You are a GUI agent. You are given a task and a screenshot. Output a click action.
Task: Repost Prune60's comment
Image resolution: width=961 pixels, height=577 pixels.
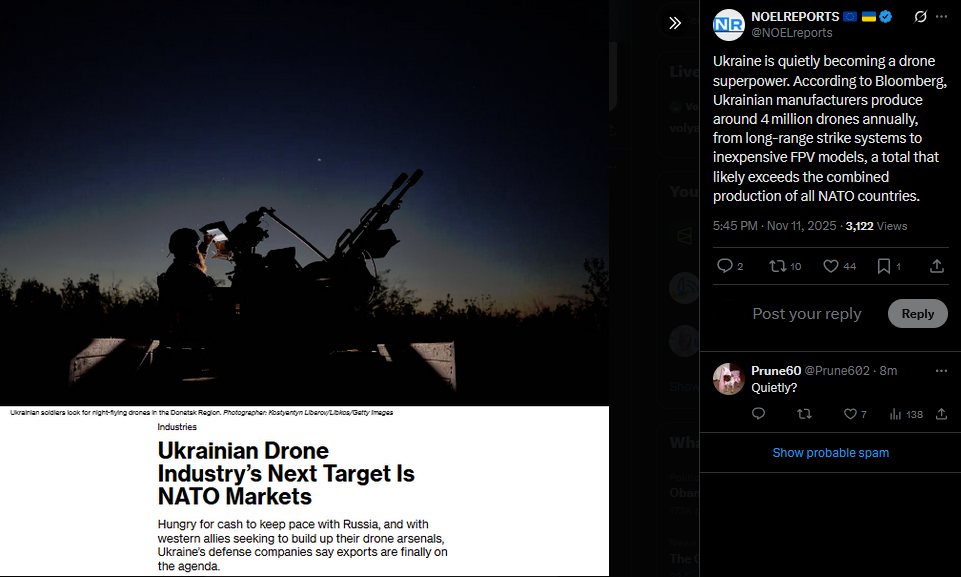[x=804, y=414]
